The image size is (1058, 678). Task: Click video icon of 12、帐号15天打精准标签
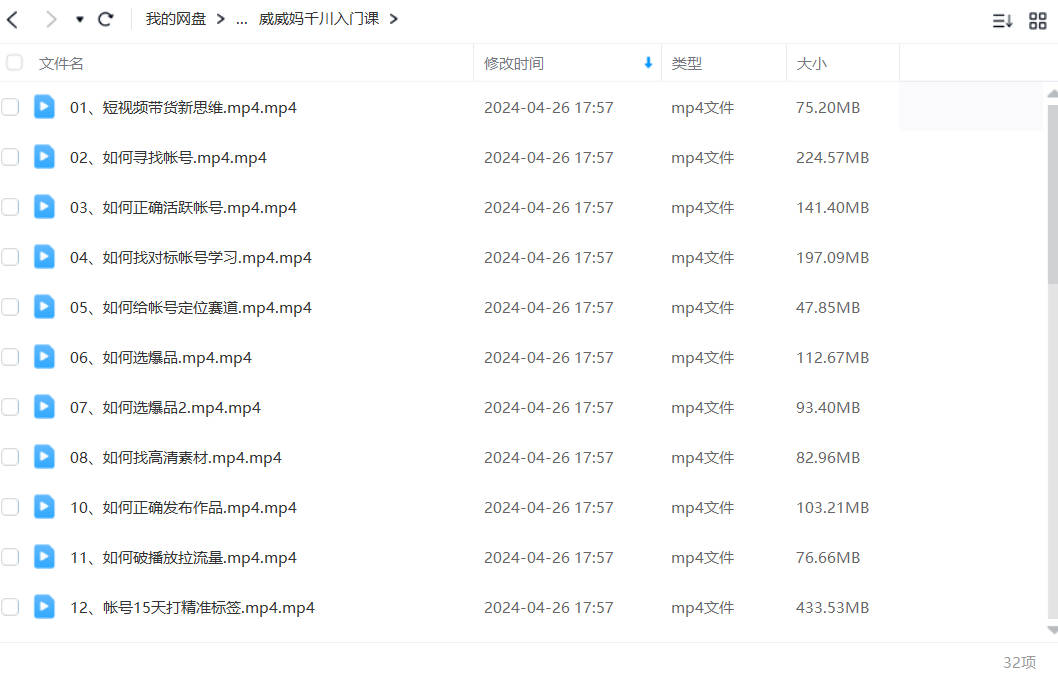pos(45,606)
